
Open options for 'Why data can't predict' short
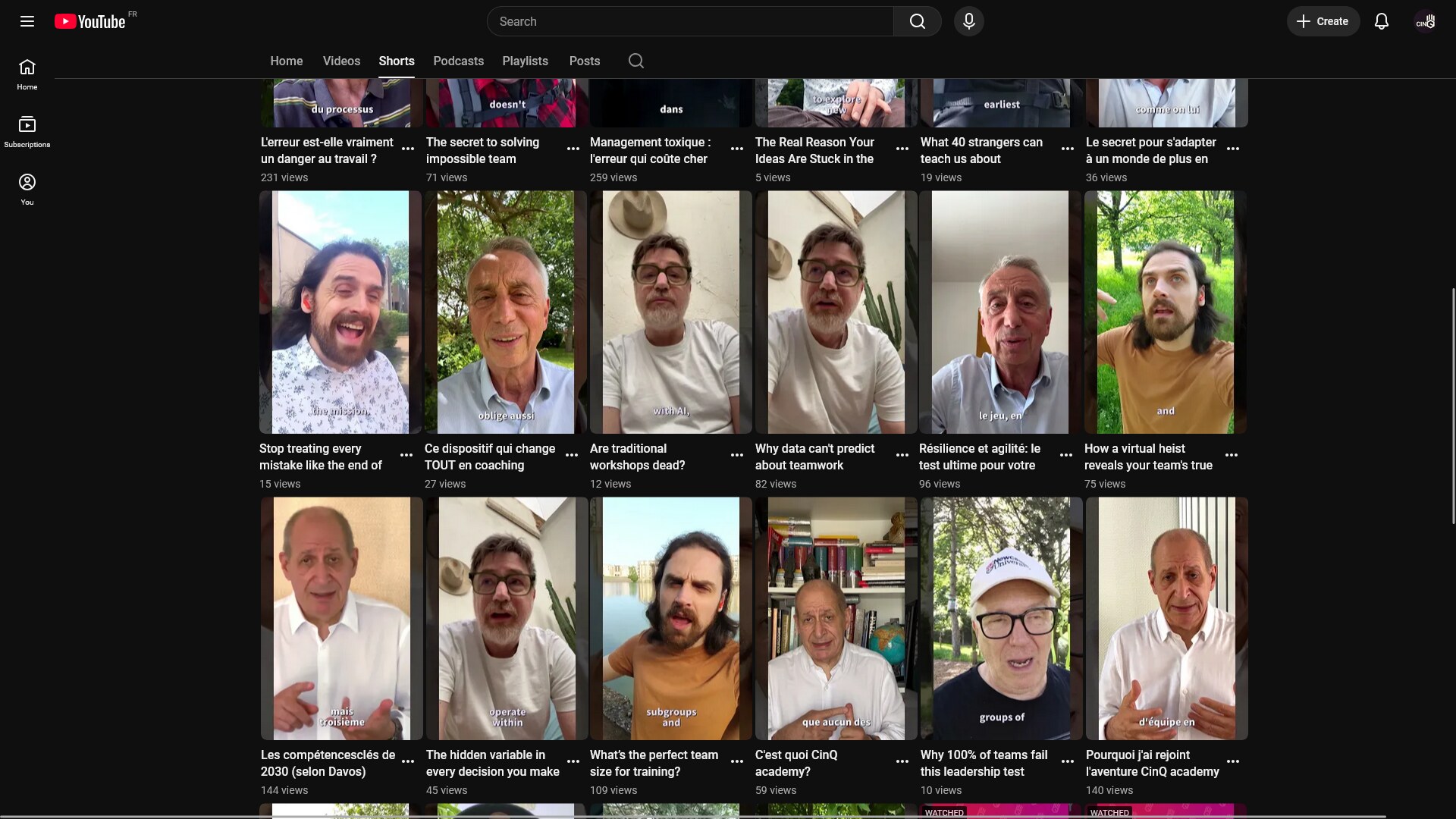click(902, 455)
